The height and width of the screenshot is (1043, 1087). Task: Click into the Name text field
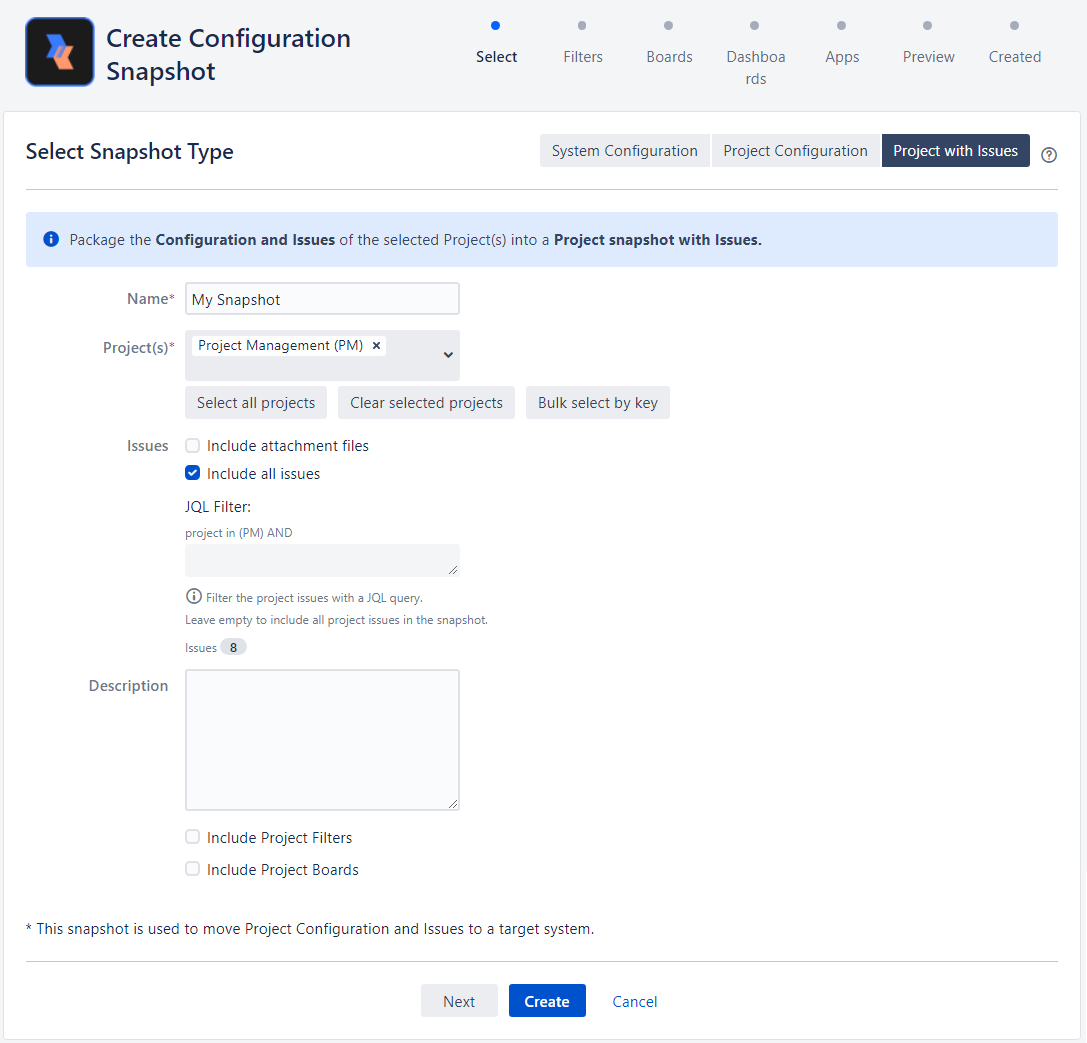[x=322, y=299]
